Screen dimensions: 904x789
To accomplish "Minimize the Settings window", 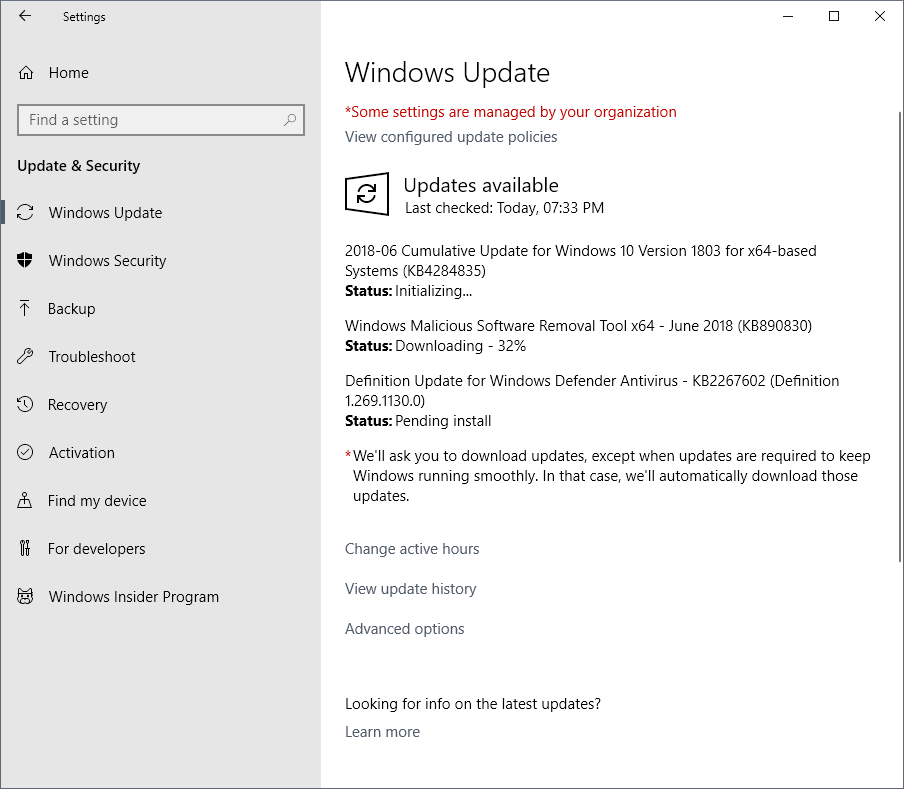I will (x=788, y=16).
